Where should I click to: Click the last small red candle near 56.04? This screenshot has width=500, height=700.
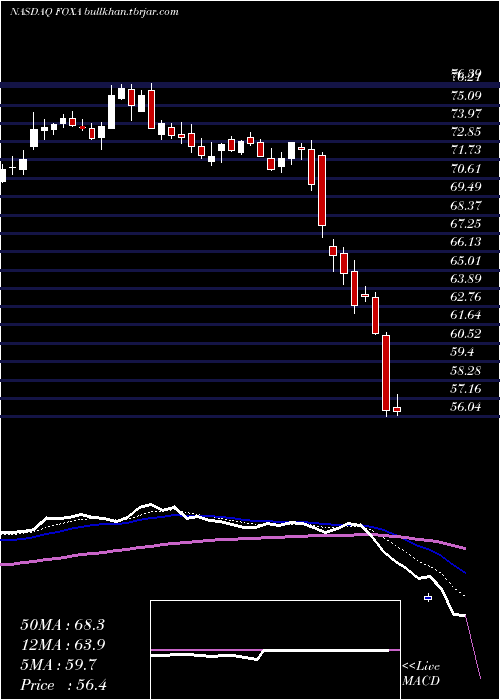tap(397, 409)
